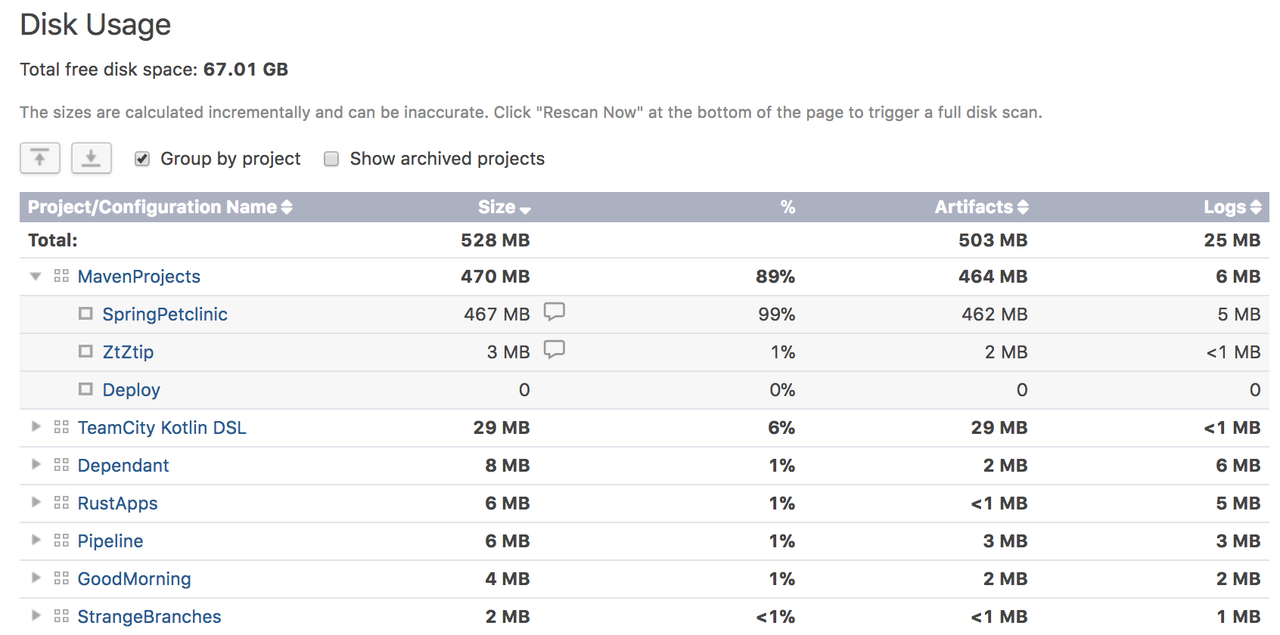Click the build configuration icon beside Deploy
This screenshot has width=1280, height=635.
(x=86, y=390)
